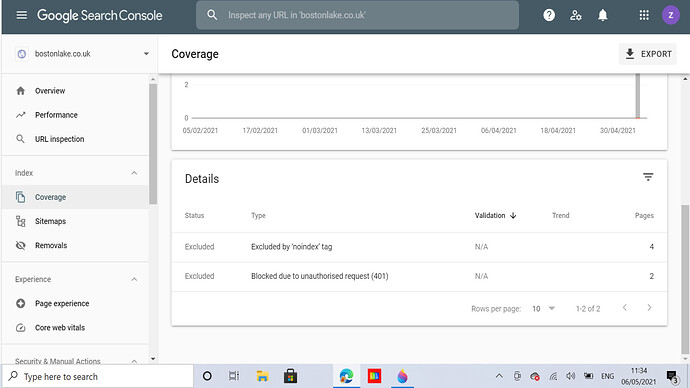Open the hamburger navigation menu
The image size is (690, 388).
(x=22, y=15)
